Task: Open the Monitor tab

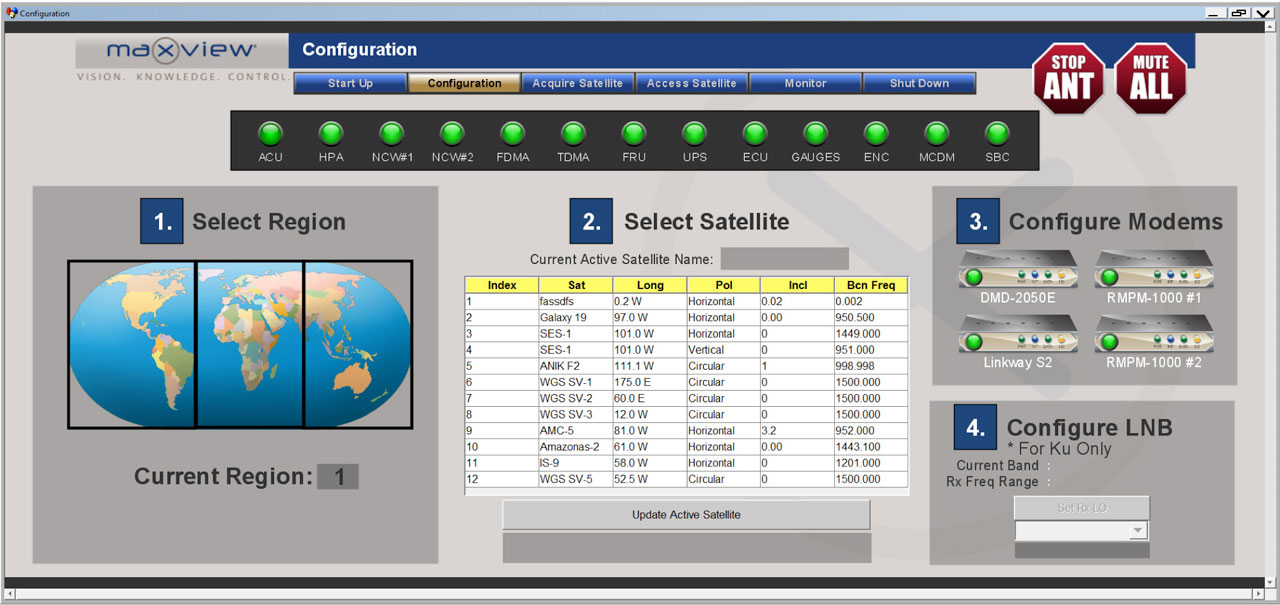Action: click(805, 83)
